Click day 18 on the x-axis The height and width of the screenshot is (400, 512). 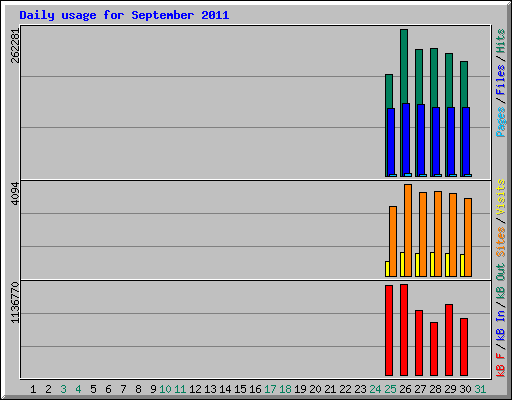[285, 389]
